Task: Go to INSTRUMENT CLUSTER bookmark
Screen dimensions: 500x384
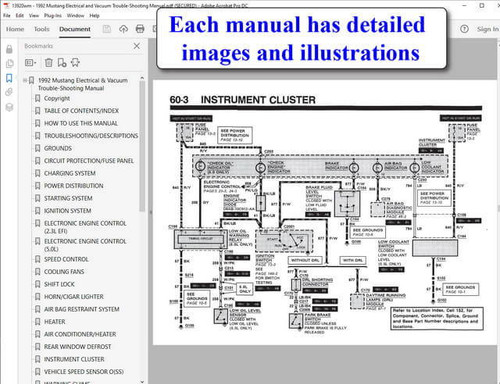Action: [x=74, y=359]
